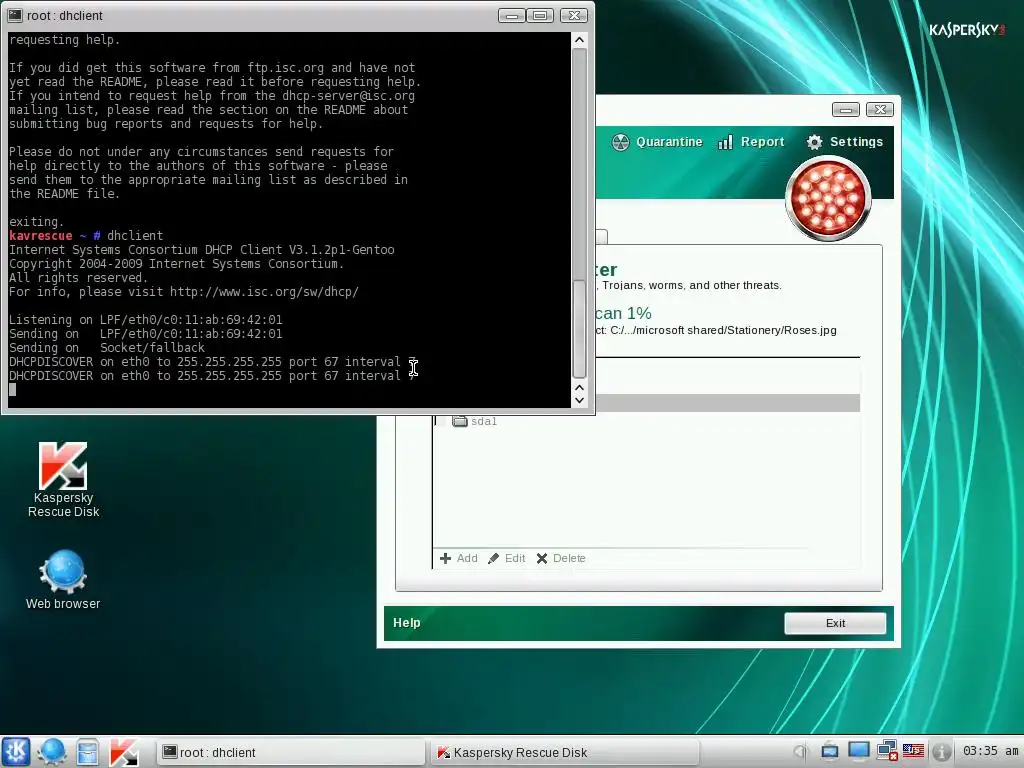Click the taskbar clock showing 03:35 am
This screenshot has width=1024, height=768.
pyautogui.click(x=991, y=751)
